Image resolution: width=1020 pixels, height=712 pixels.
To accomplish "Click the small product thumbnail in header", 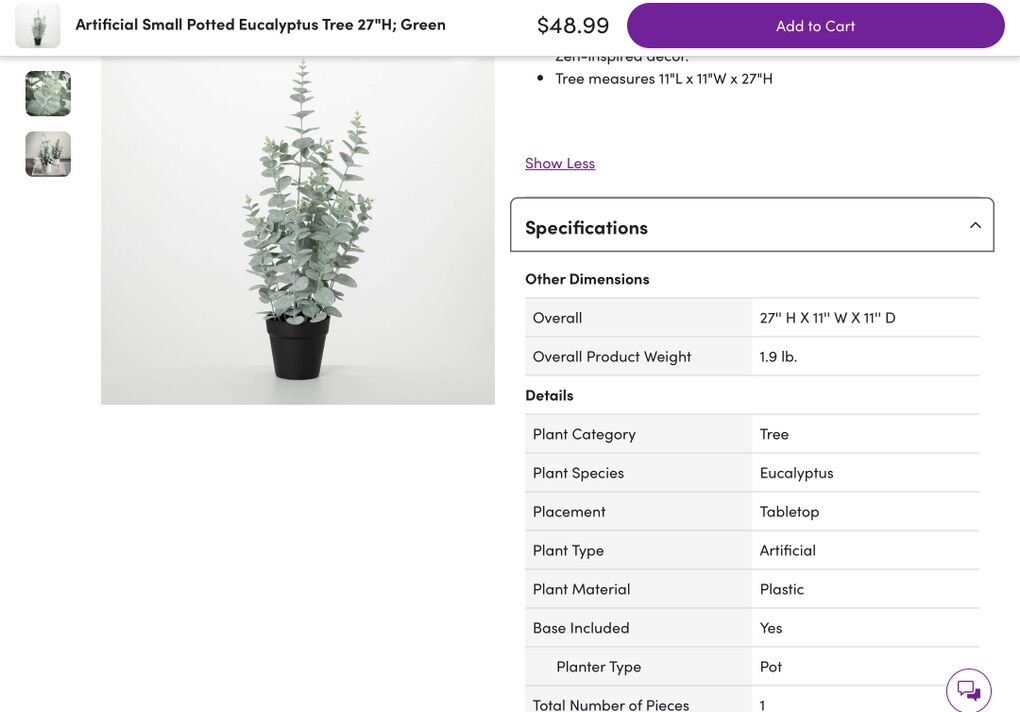I will pyautogui.click(x=38, y=25).
